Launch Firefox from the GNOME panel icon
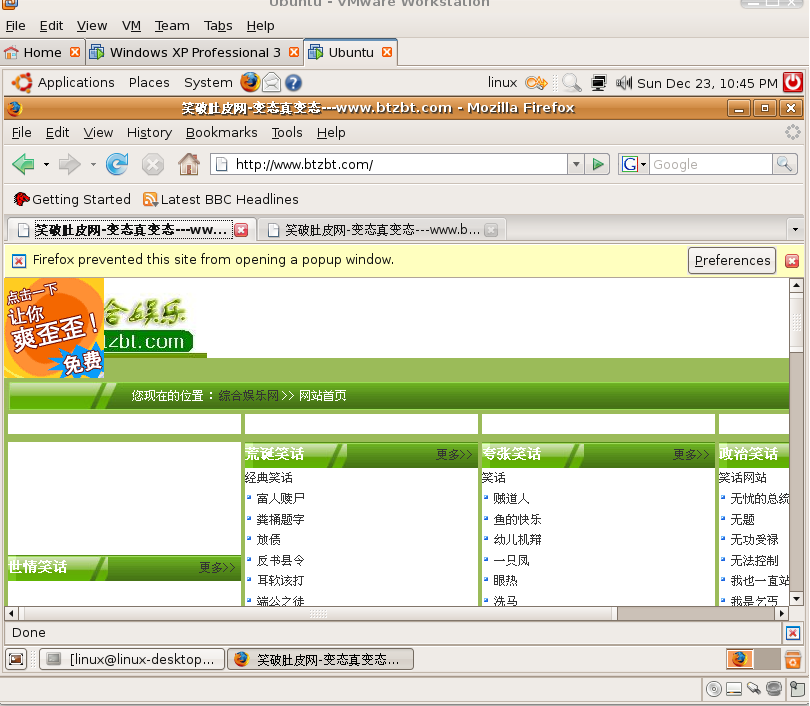Image resolution: width=810 pixels, height=706 pixels. 250,83
